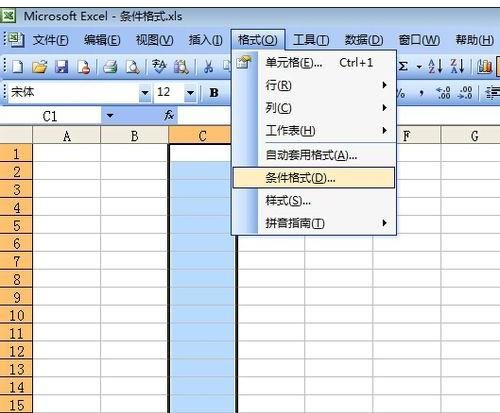Click the font size box showing 12
This screenshot has height=413, width=500.
click(x=169, y=92)
